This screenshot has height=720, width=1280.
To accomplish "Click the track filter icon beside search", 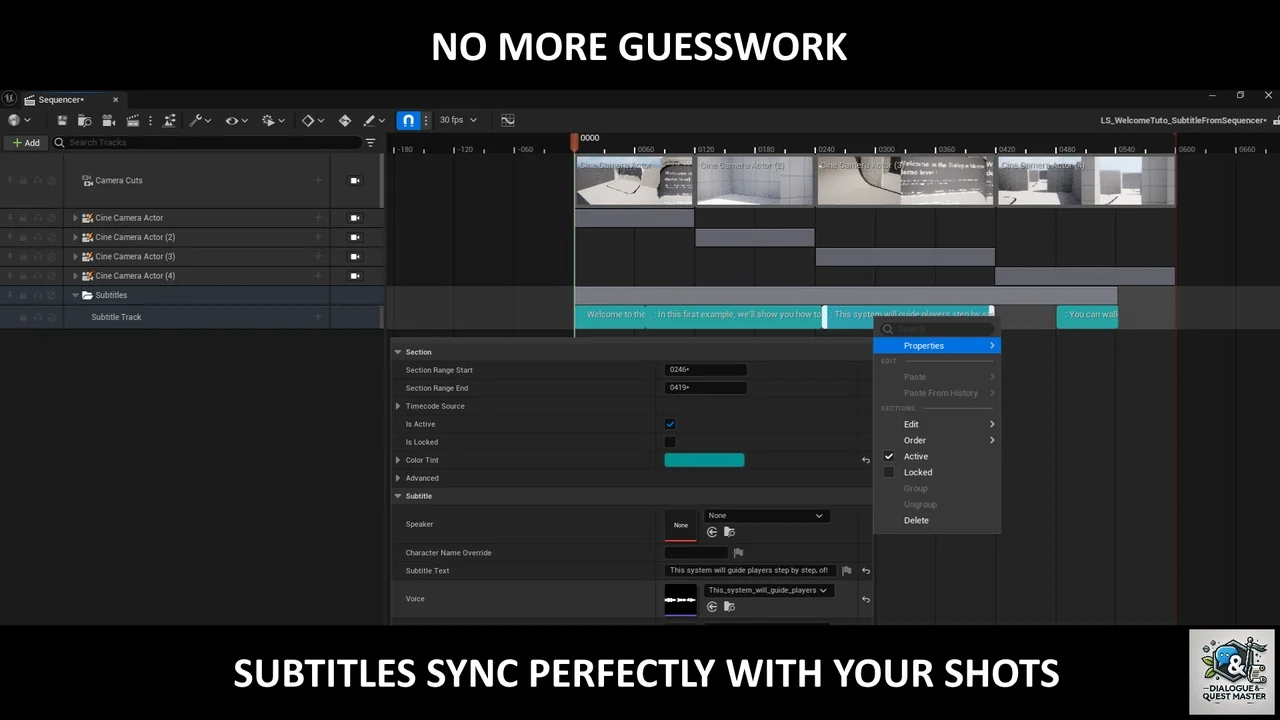I will (x=370, y=143).
